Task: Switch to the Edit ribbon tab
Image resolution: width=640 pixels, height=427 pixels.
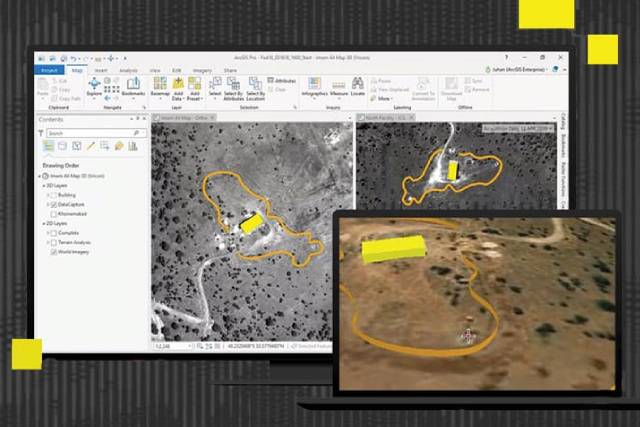Action: point(176,70)
